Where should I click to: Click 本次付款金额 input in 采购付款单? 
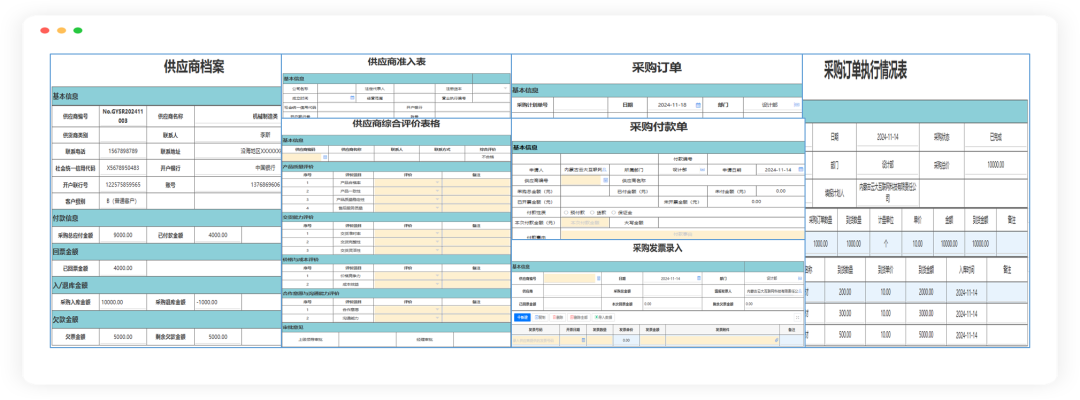point(585,222)
